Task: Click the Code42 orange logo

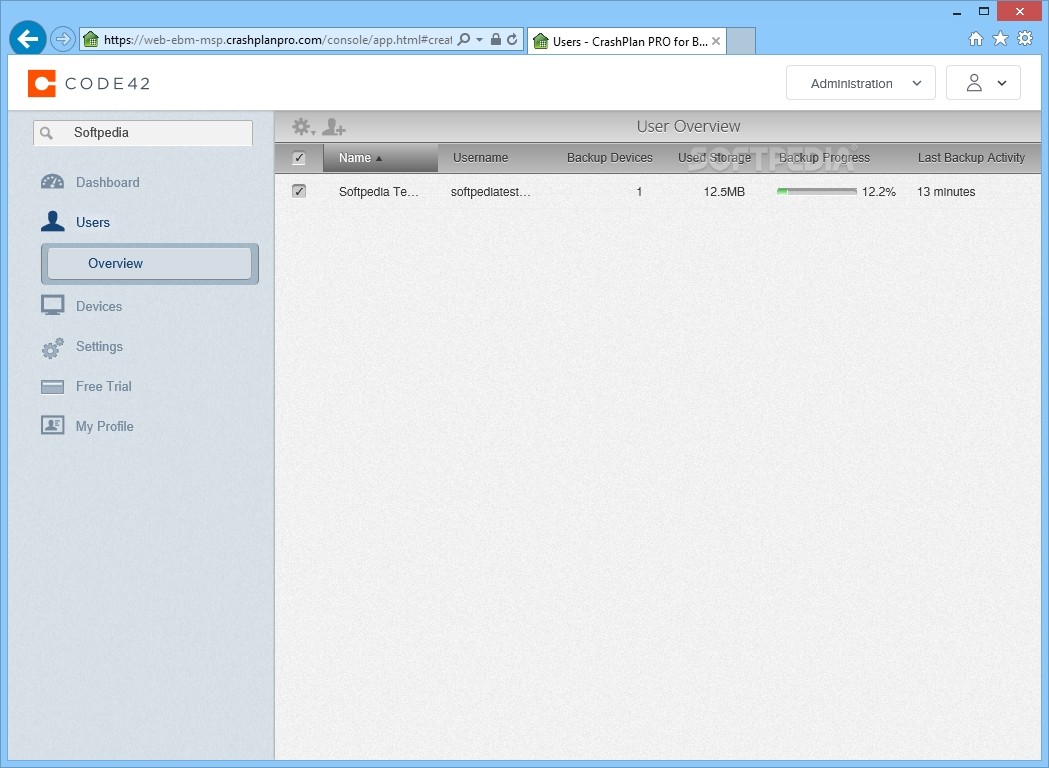Action: (x=41, y=84)
